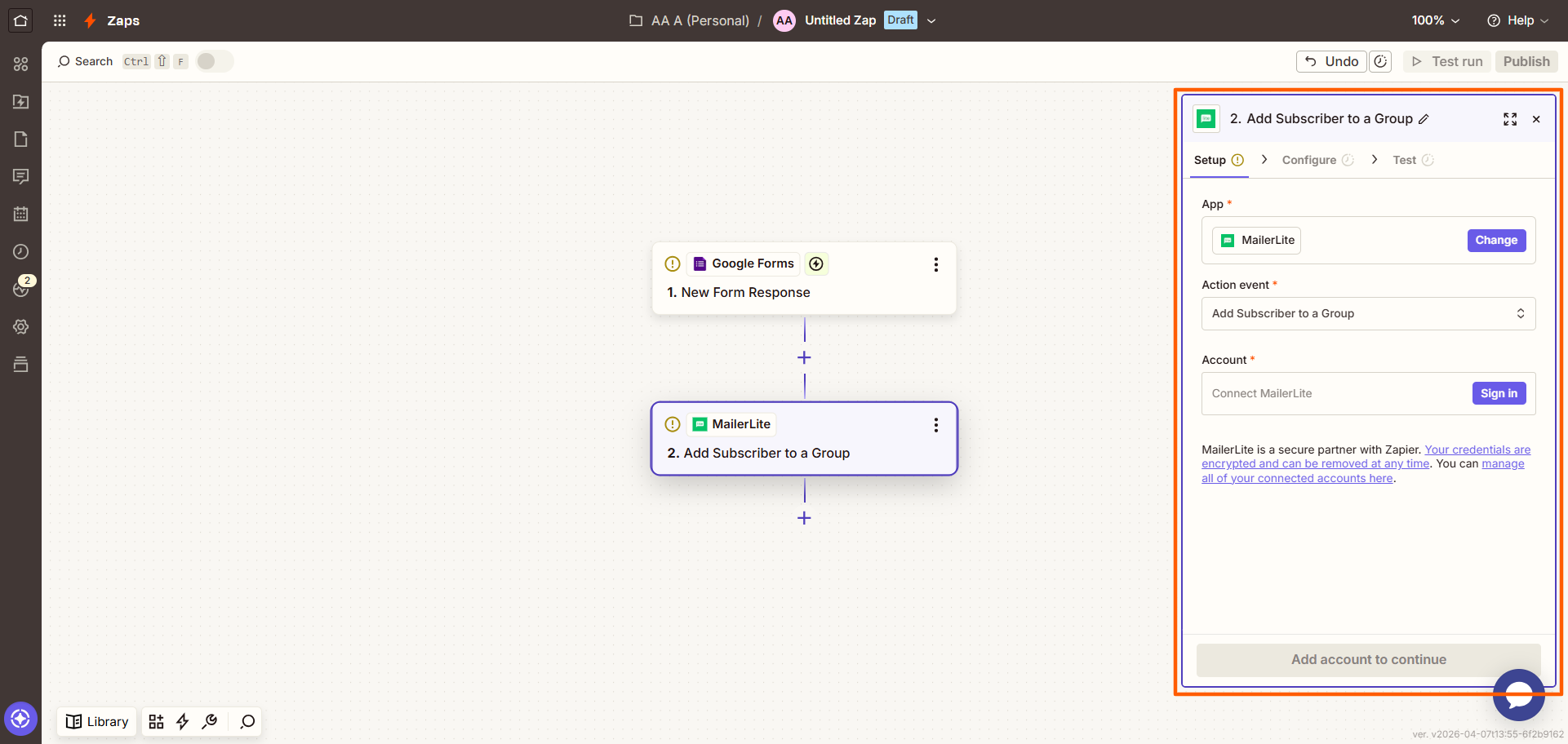Image resolution: width=1568 pixels, height=744 pixels.
Task: Open the four-circles apps sidebar icon
Action: [x=20, y=64]
